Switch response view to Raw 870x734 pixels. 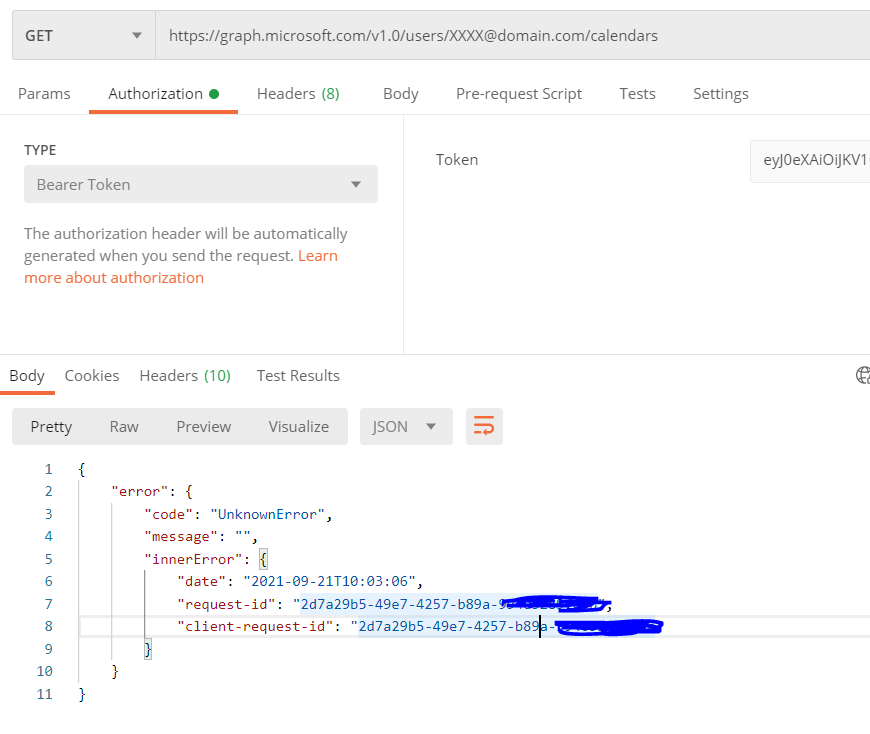point(124,426)
